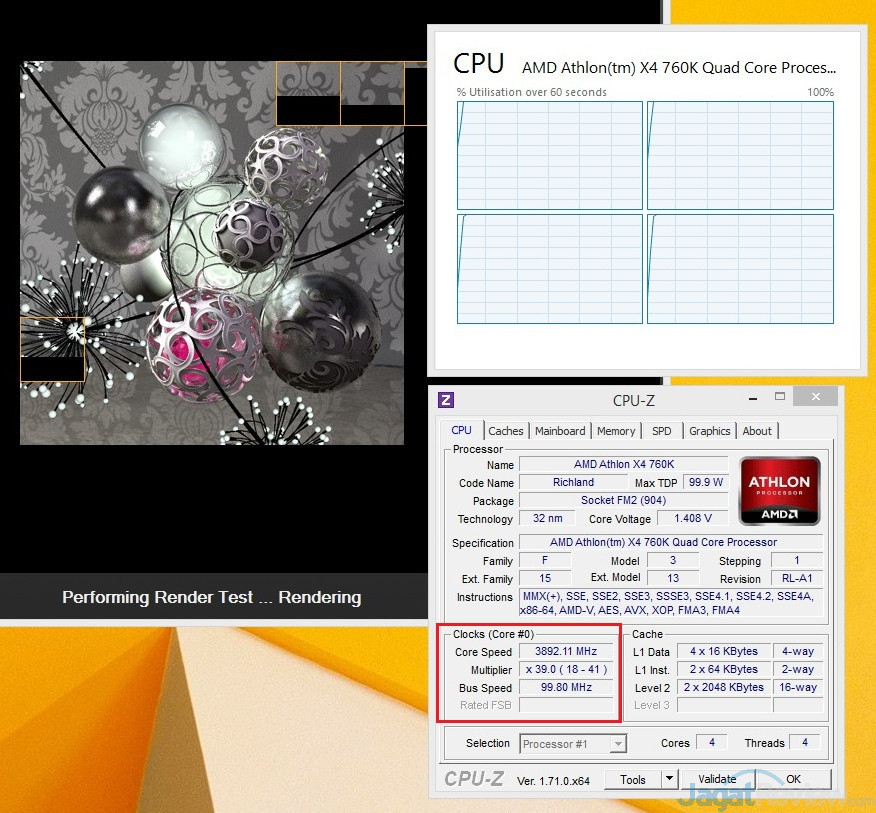The height and width of the screenshot is (813, 876).
Task: Click the Validate button
Action: pyautogui.click(x=717, y=779)
